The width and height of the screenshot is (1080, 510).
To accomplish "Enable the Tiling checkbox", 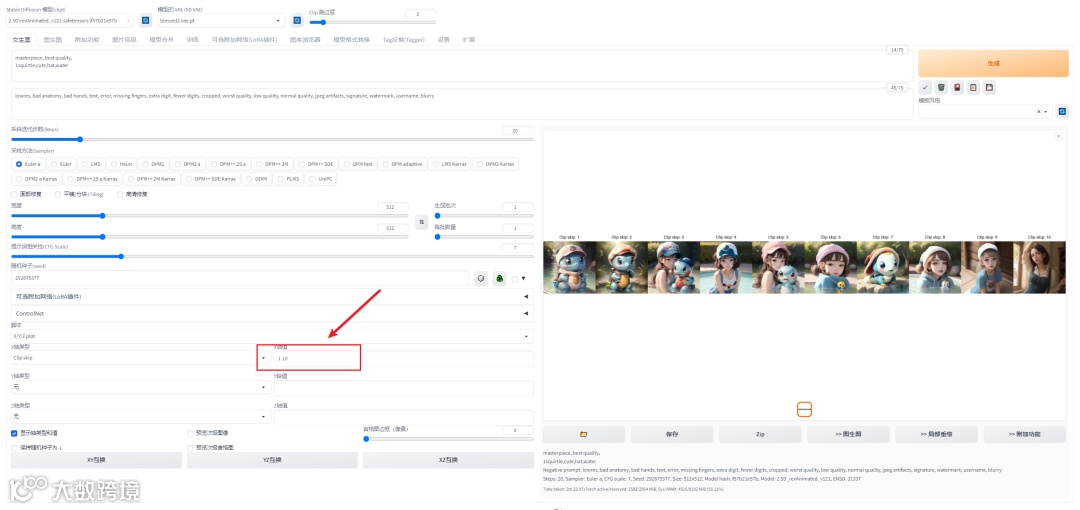I will [x=58, y=194].
